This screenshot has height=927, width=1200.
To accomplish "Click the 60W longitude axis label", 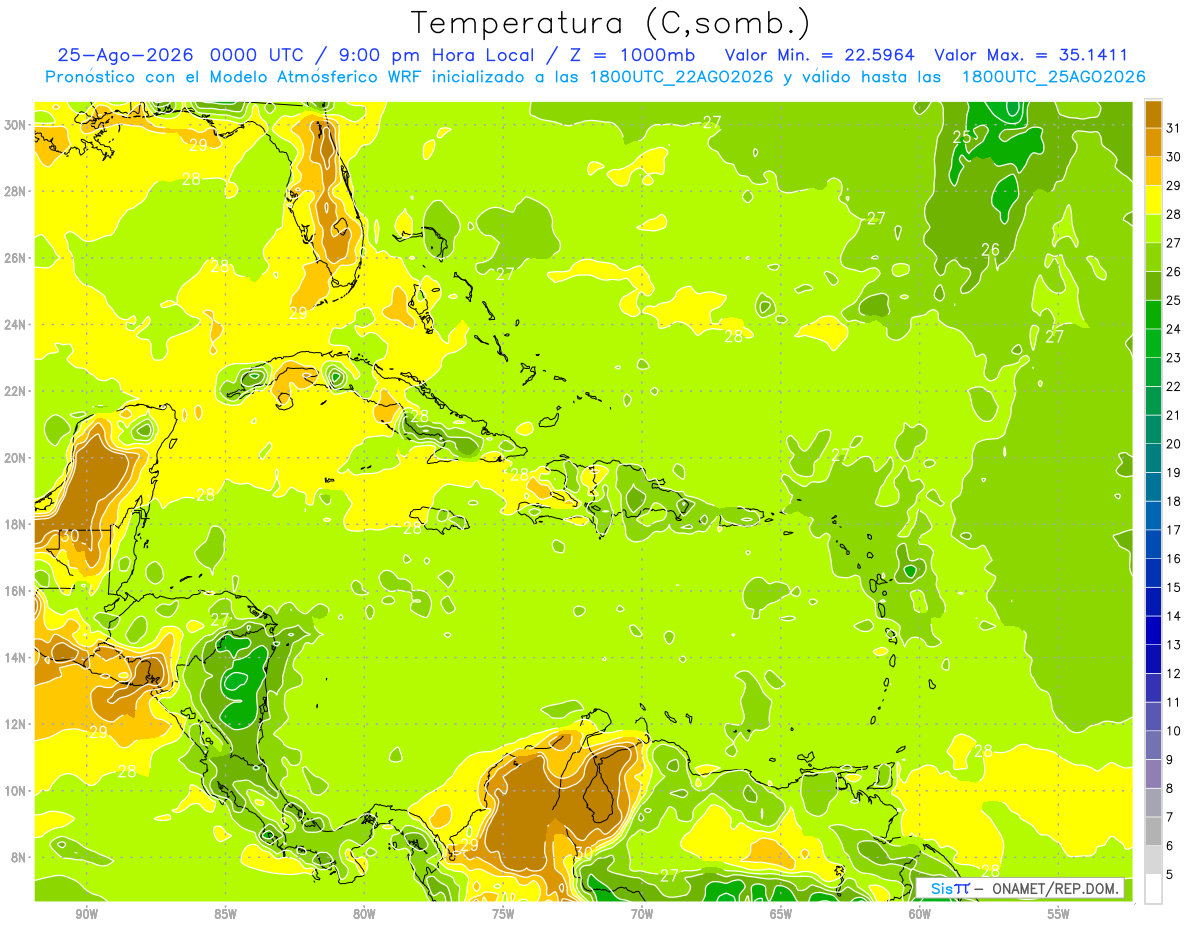I will [x=920, y=914].
